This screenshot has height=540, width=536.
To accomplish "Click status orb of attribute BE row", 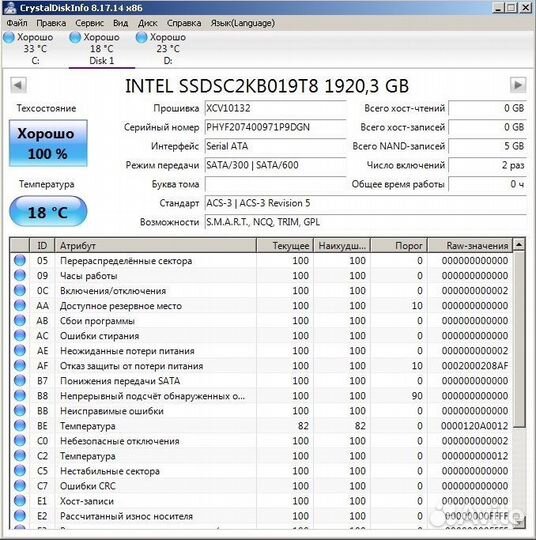I will point(20,426).
